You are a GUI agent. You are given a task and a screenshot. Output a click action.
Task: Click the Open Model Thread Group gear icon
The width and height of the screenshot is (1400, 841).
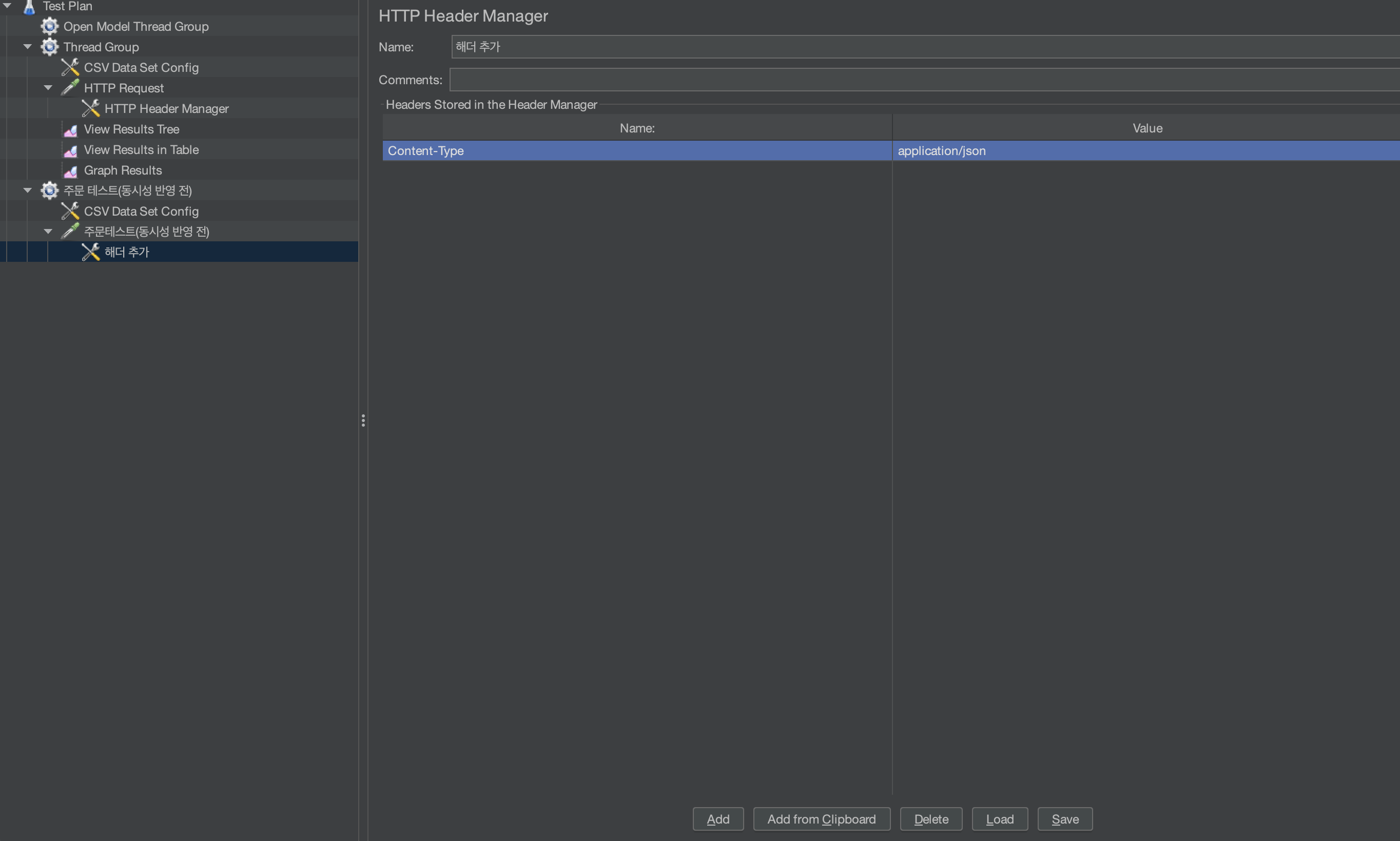[50, 26]
